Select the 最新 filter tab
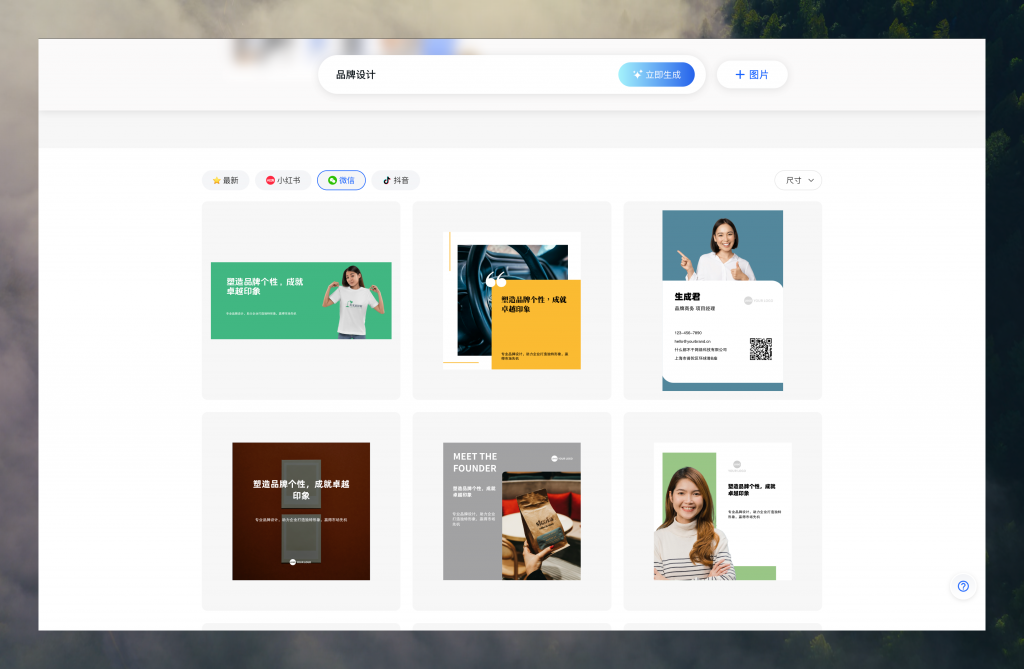The image size is (1024, 669). (225, 180)
